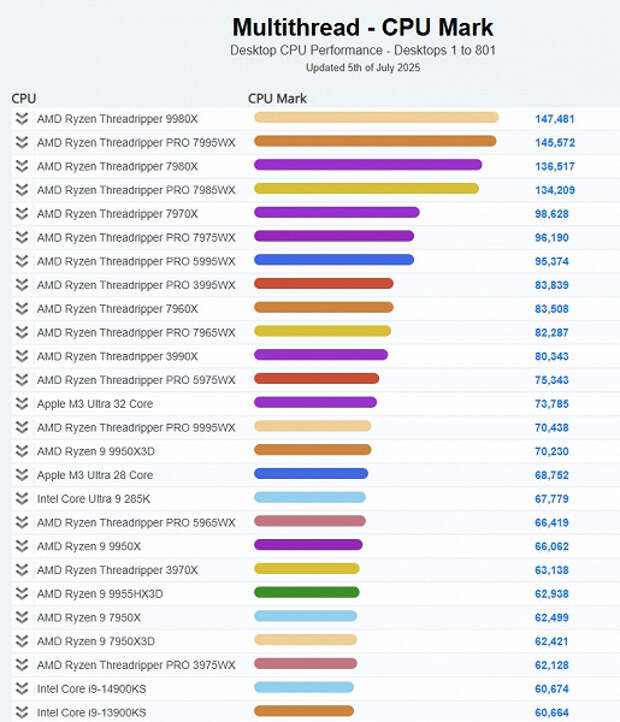620x722 pixels.
Task: Open the AMD Ryzen Threadripper 7980X link
Action: pos(117,166)
